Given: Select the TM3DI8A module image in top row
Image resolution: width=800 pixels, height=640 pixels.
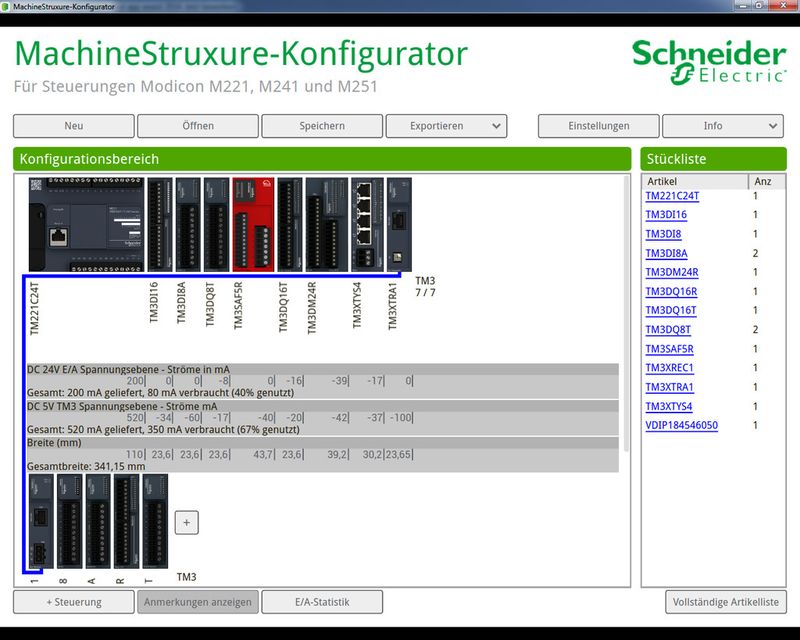Looking at the screenshot, I should [x=188, y=225].
